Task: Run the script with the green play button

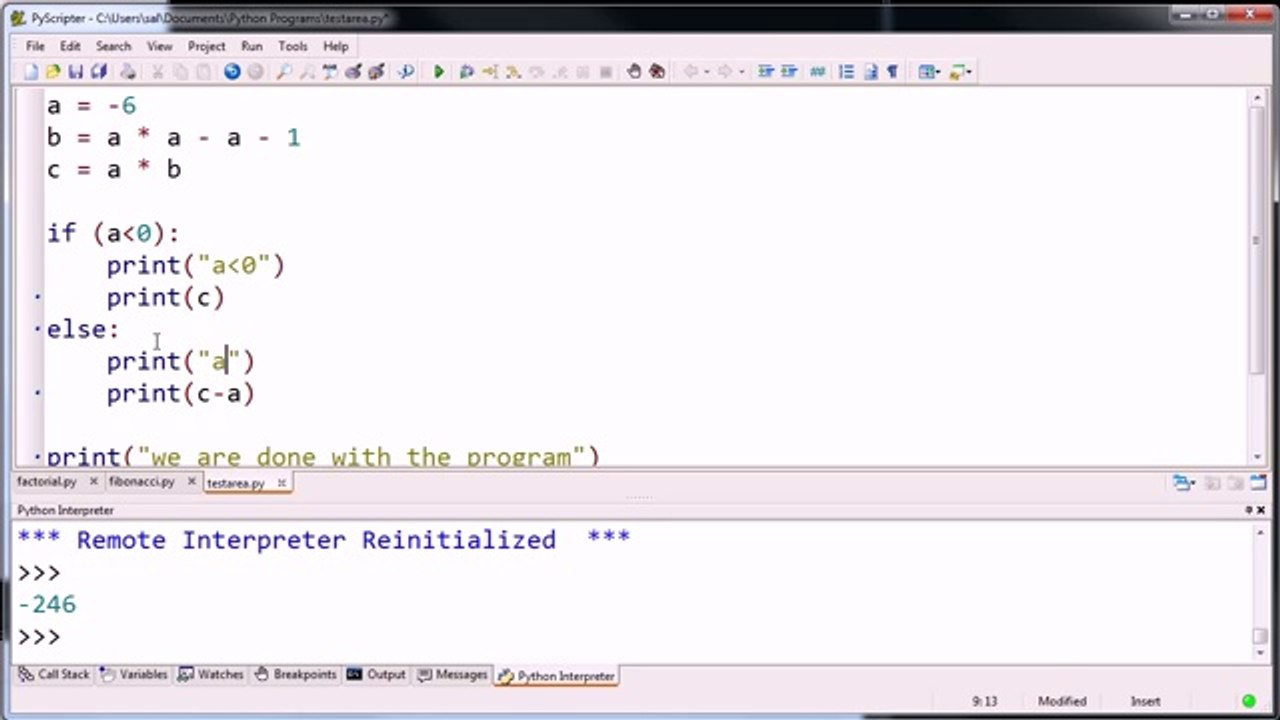Action: (x=438, y=72)
